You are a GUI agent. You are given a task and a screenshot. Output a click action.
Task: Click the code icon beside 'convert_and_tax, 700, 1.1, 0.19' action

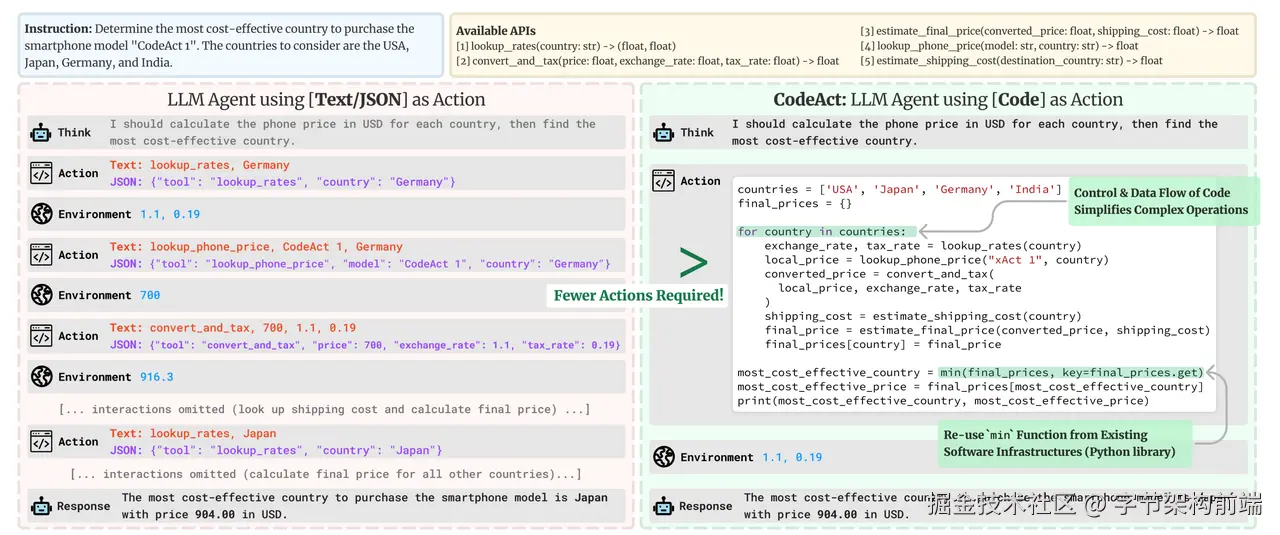(x=41, y=336)
